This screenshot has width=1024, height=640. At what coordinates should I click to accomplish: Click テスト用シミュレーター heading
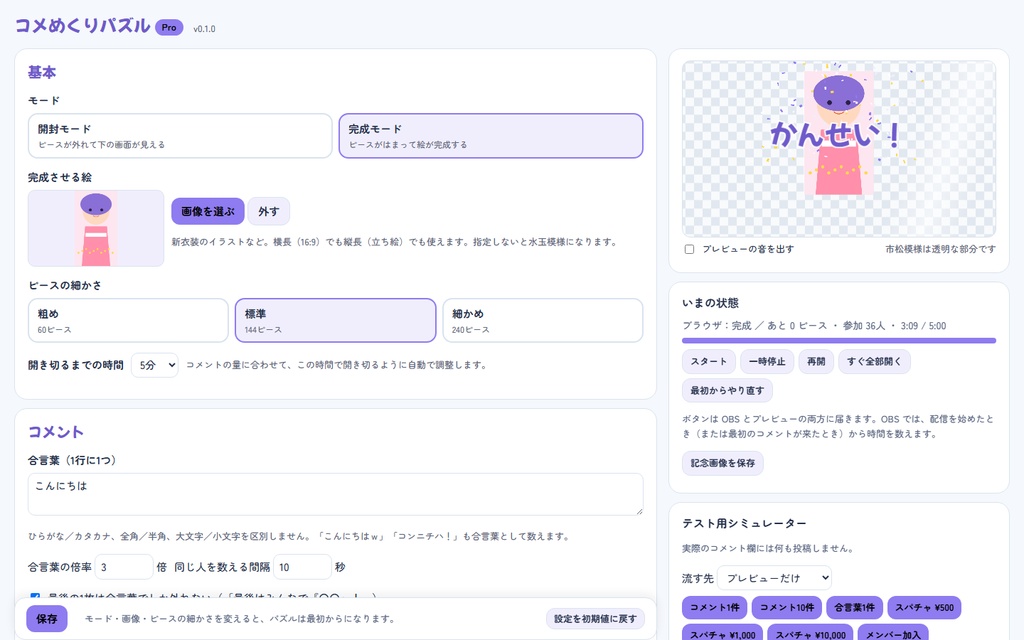click(x=744, y=523)
